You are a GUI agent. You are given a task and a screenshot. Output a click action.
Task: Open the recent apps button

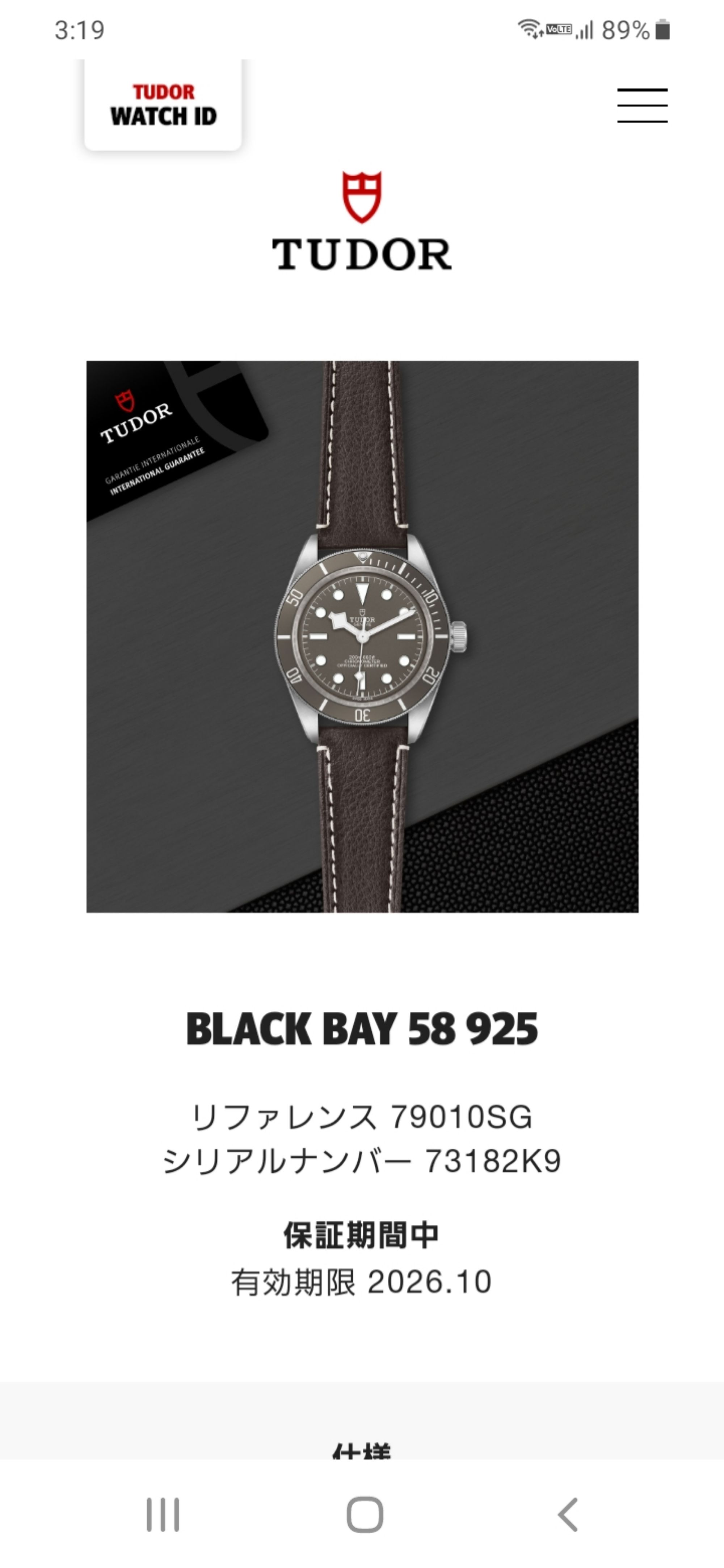click(163, 1514)
